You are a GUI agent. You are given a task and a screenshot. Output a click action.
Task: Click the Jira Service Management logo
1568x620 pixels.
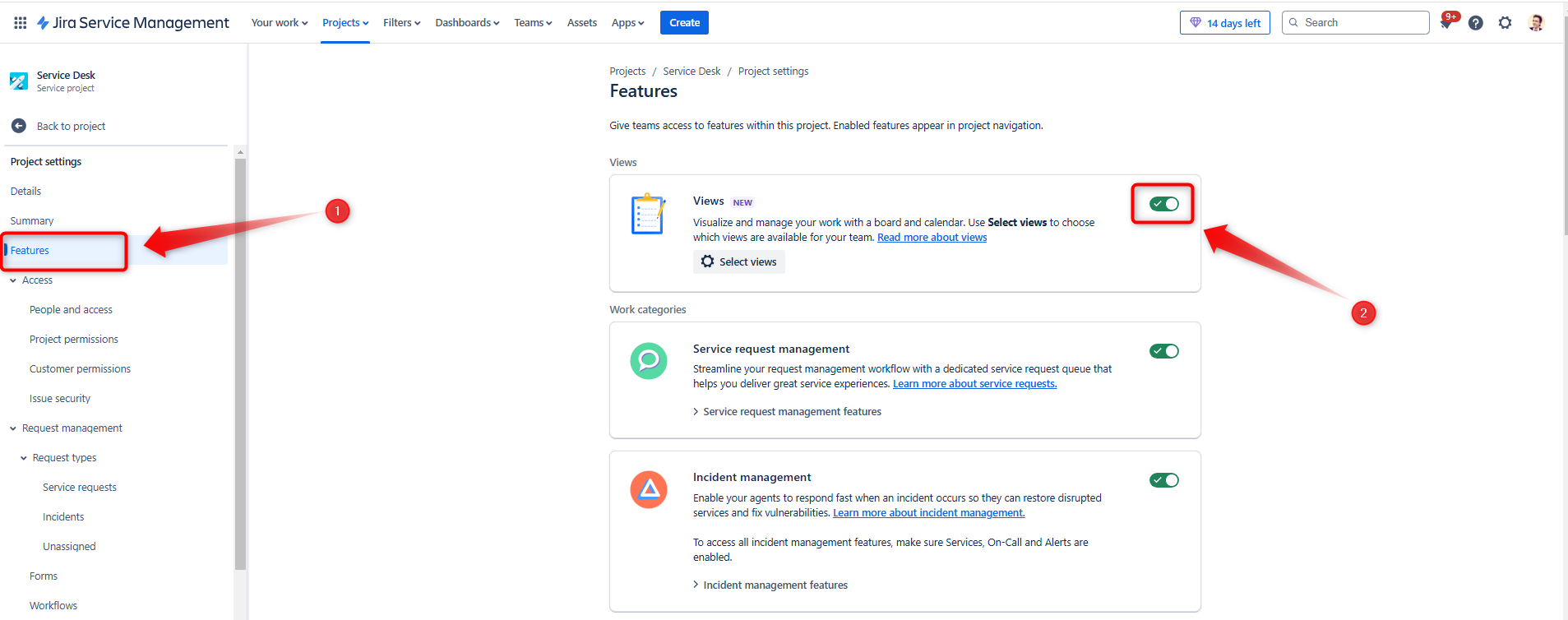(x=132, y=23)
